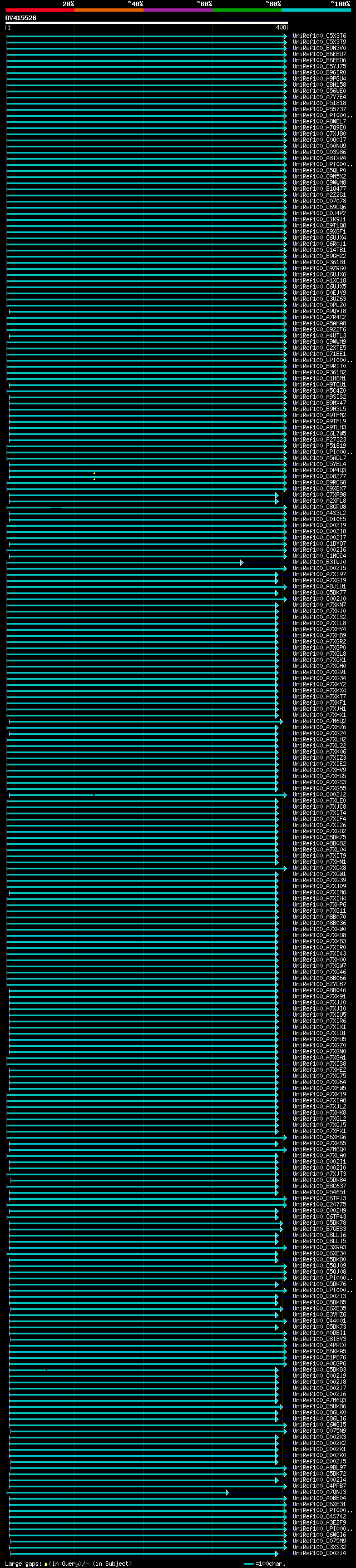356x1568 pixels.
Task: Select hit UniRef100_A7XI97
Action: click(319, 574)
